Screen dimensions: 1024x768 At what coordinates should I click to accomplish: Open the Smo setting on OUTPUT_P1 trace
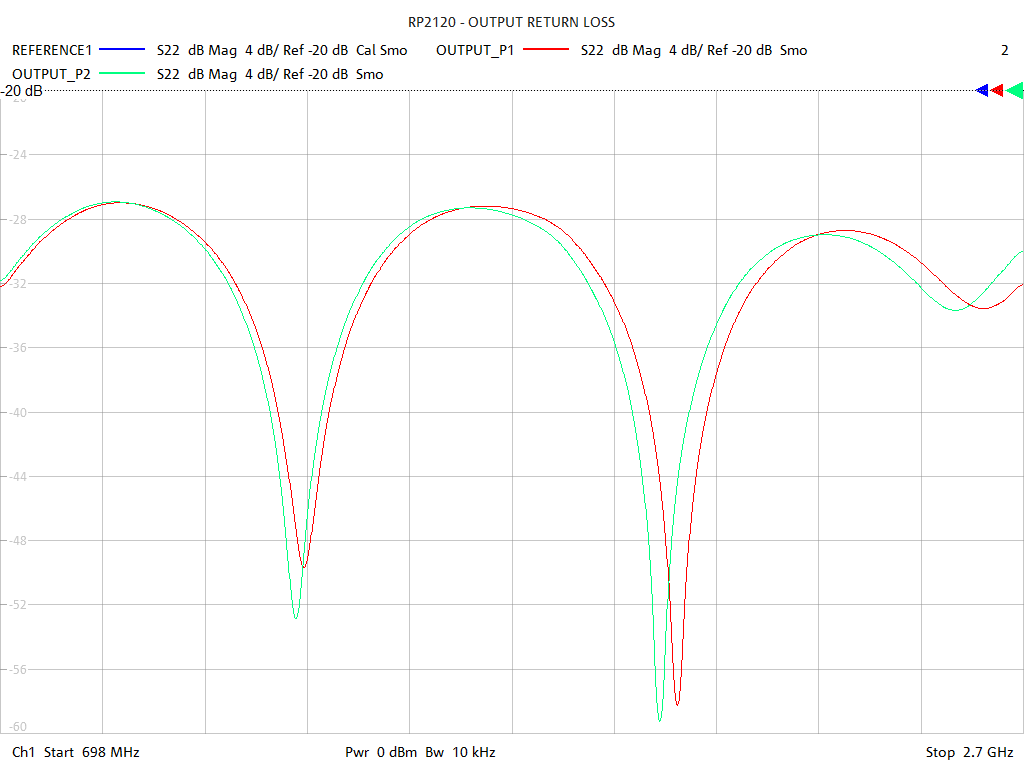pos(793,50)
